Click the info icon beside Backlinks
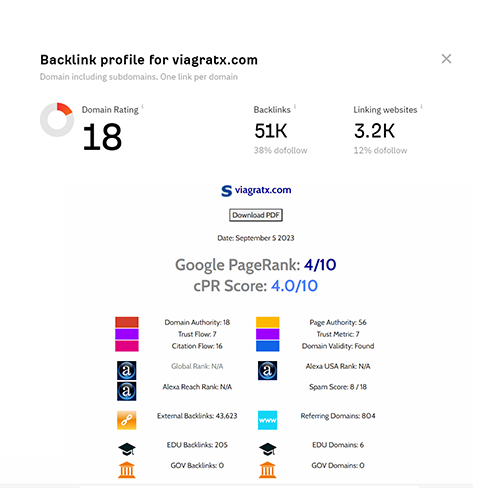The width and height of the screenshot is (500, 500). coord(295,107)
